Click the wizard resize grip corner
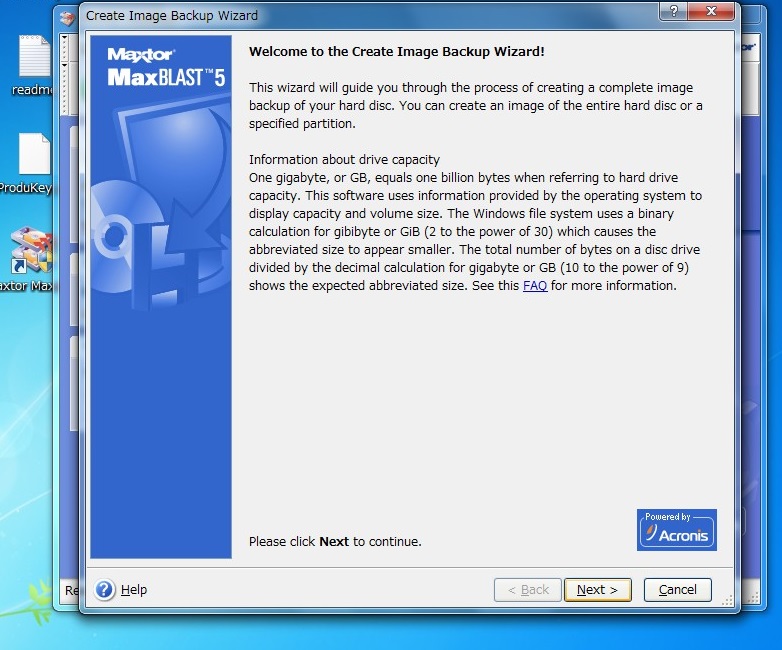Image resolution: width=782 pixels, height=650 pixels. click(x=728, y=601)
